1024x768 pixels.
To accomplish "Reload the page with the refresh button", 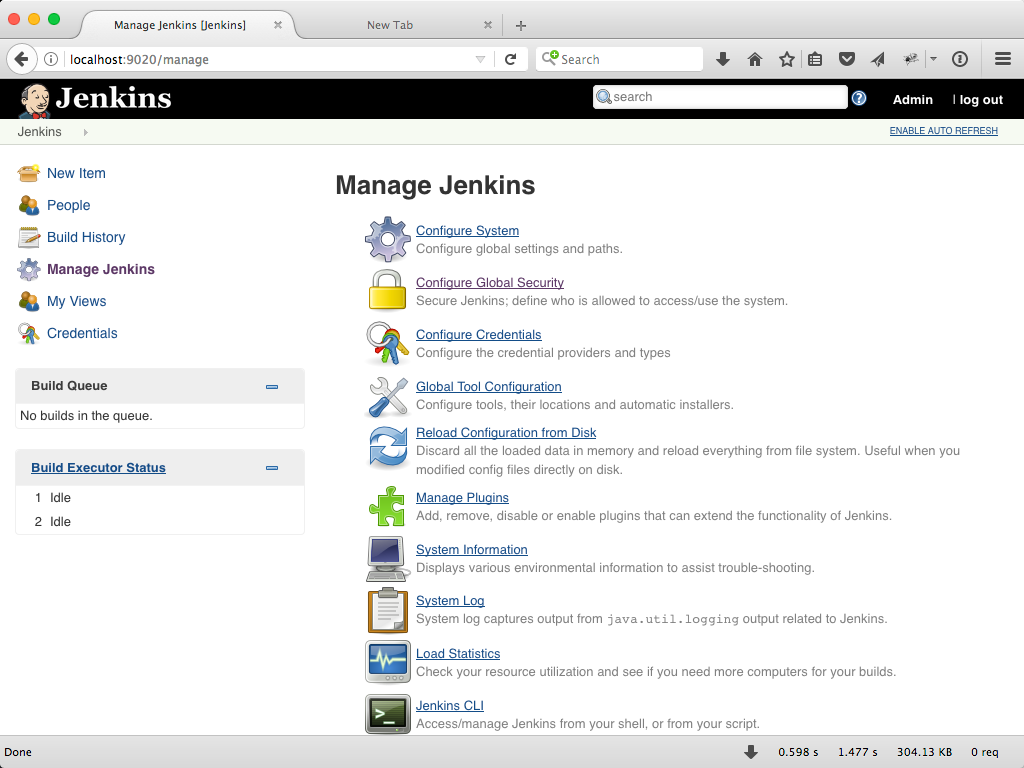I will (x=511, y=59).
